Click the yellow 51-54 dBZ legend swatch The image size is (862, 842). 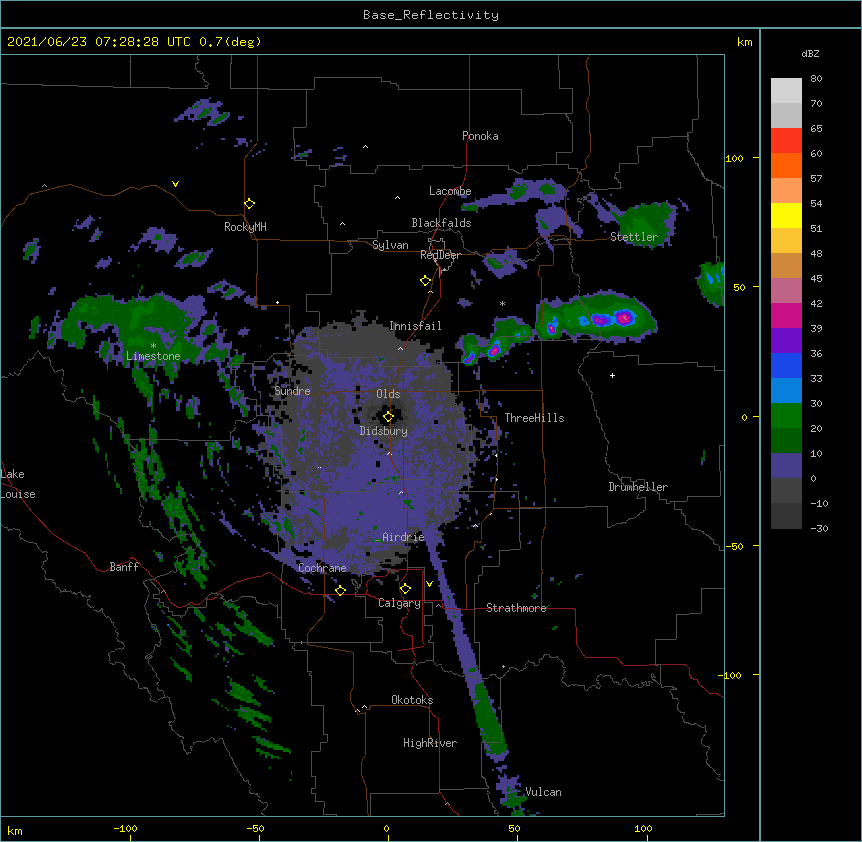pos(786,215)
